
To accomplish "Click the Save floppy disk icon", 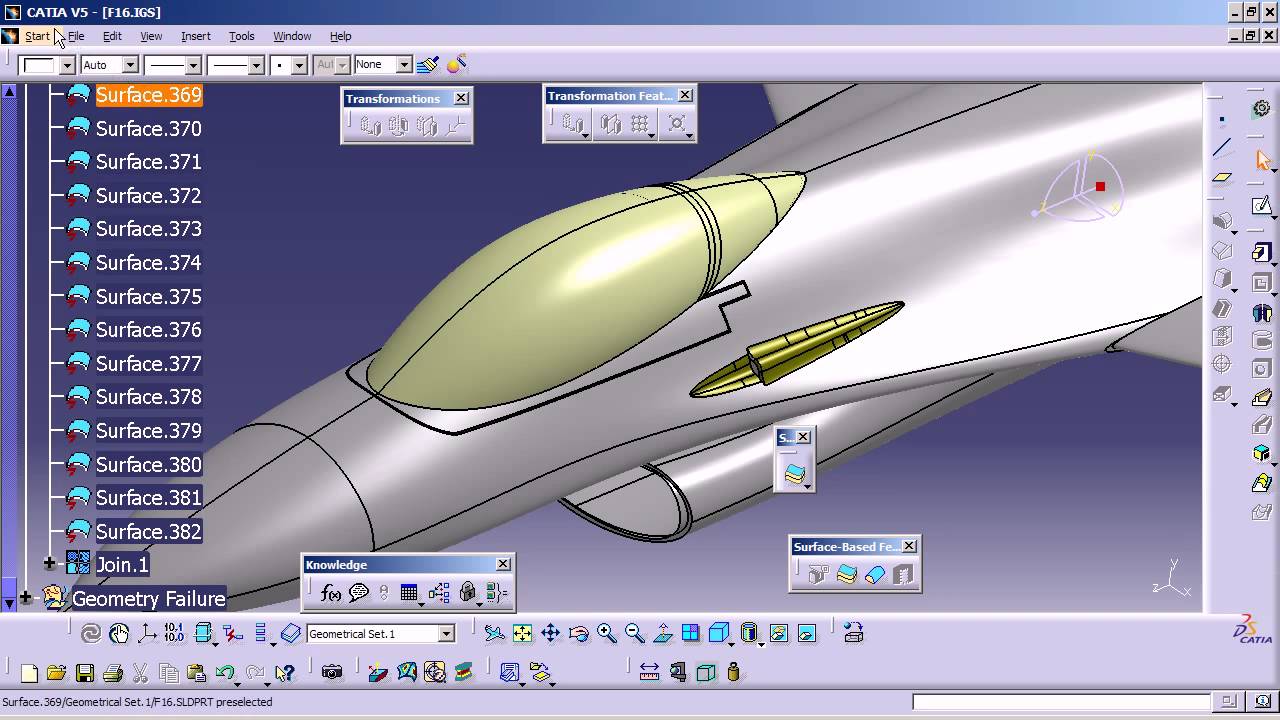I will (x=84, y=673).
